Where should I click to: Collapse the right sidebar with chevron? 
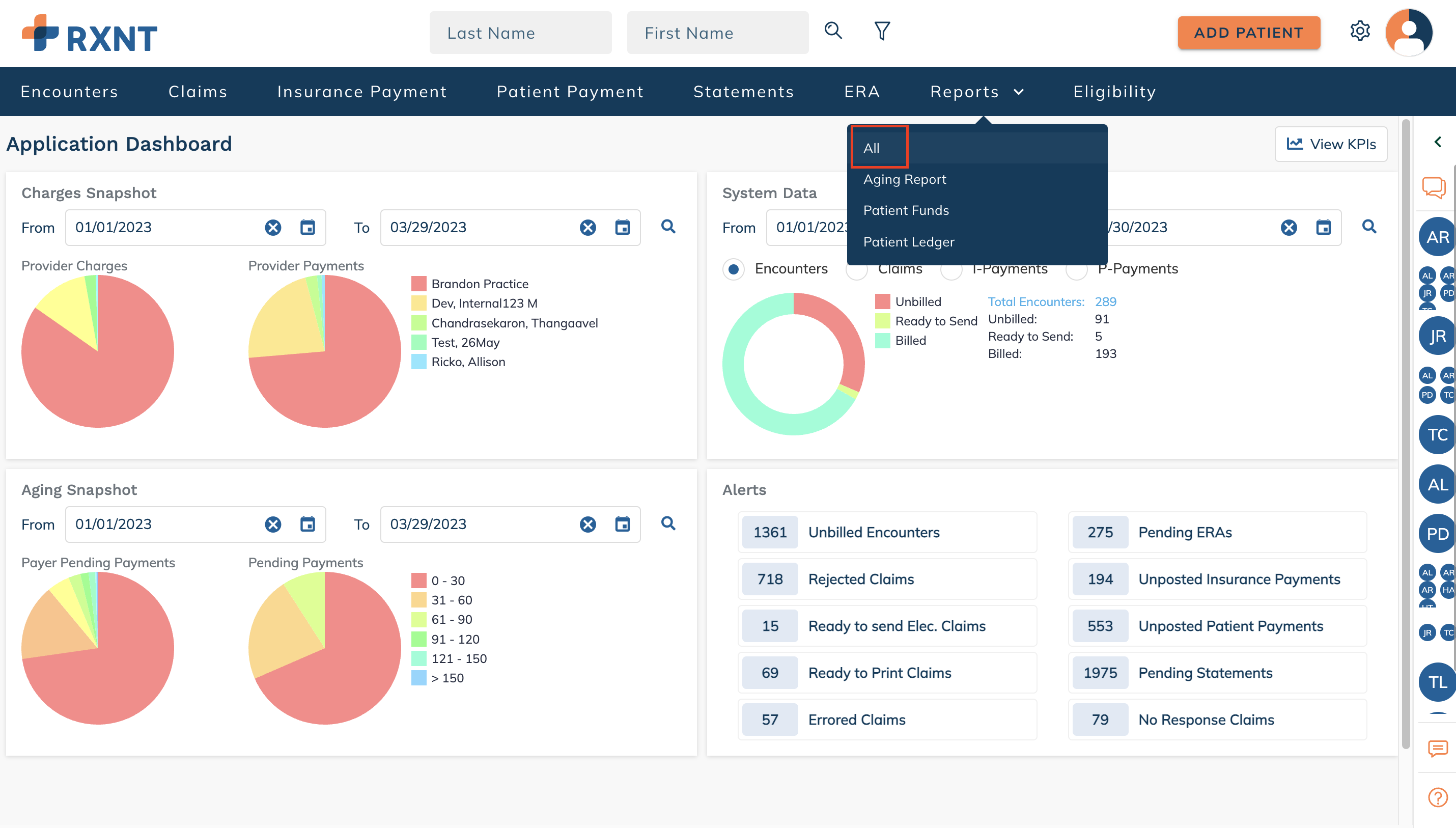[x=1437, y=142]
